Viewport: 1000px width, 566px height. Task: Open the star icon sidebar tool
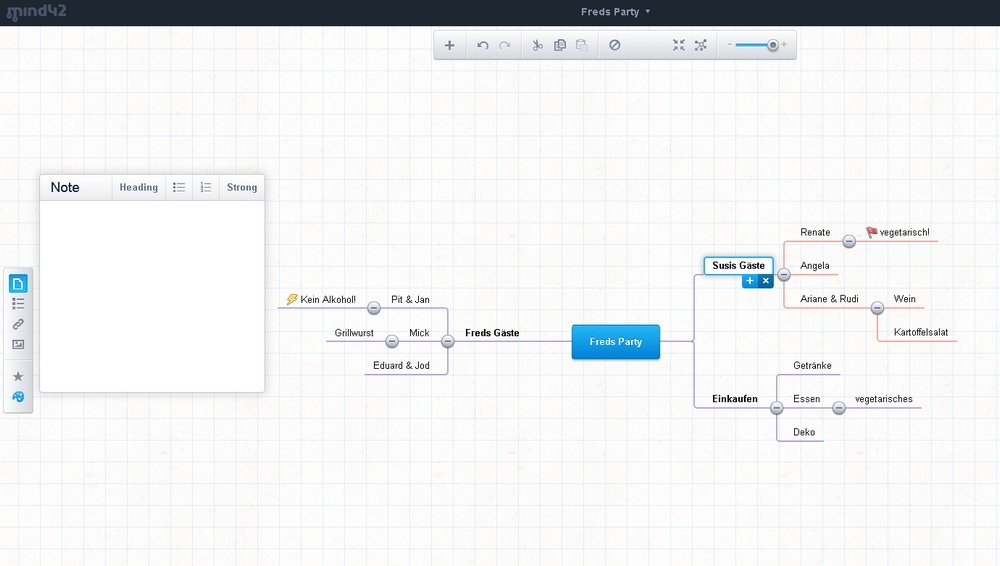point(18,376)
